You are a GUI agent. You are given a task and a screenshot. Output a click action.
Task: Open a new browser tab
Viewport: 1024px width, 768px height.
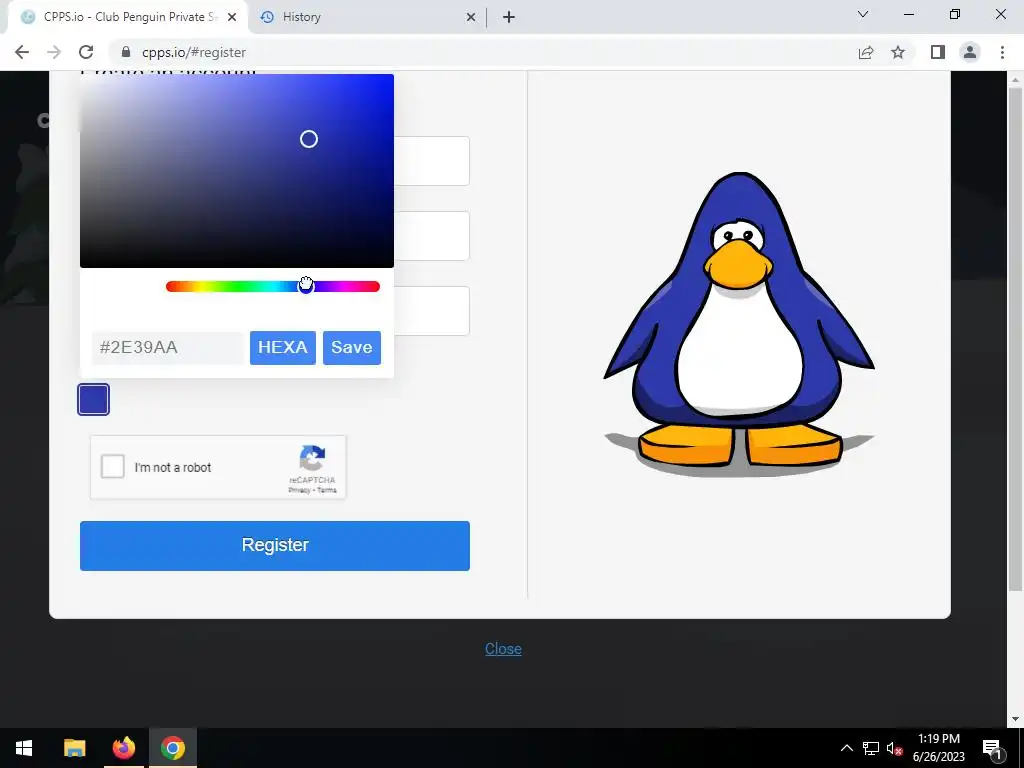click(509, 17)
